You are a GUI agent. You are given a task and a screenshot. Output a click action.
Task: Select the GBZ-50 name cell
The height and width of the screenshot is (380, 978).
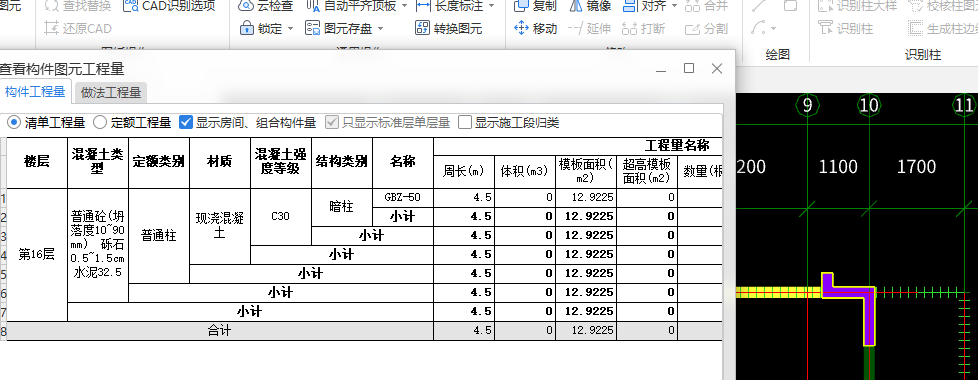[403, 198]
